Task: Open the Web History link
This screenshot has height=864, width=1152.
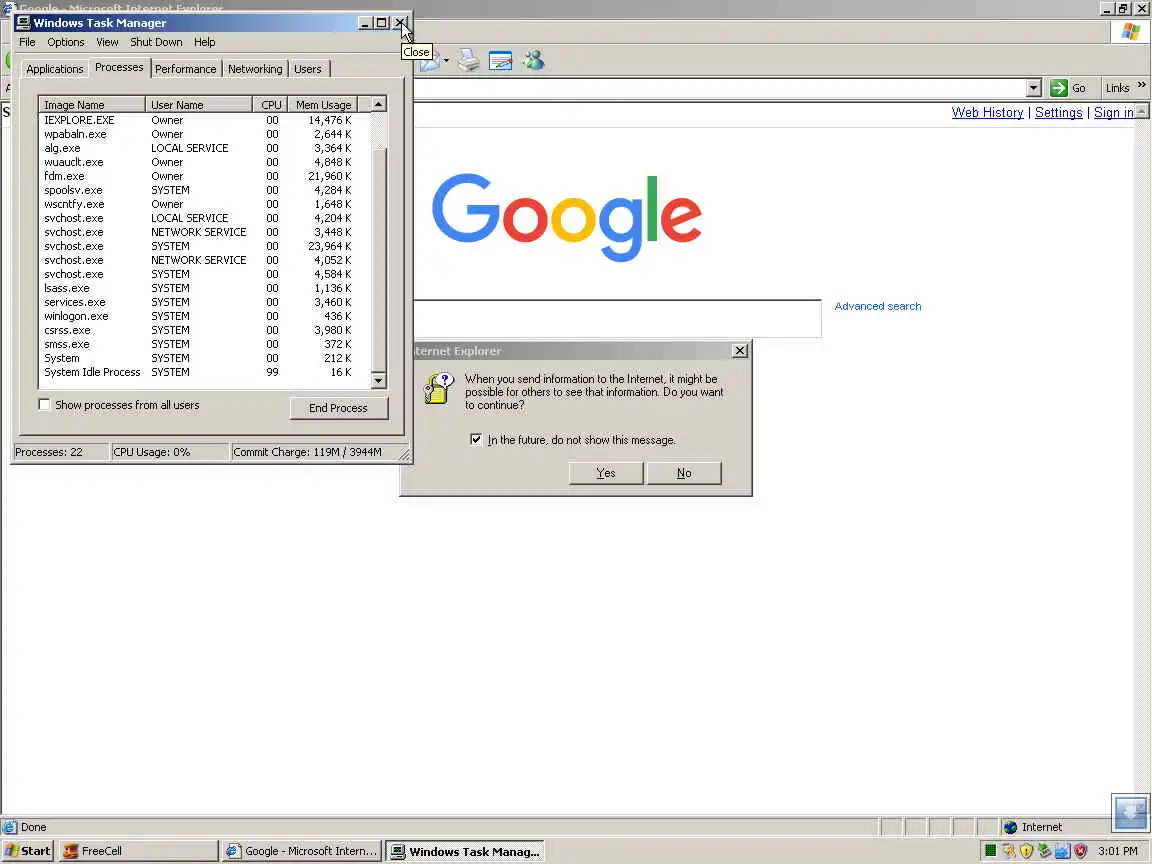Action: tap(987, 112)
